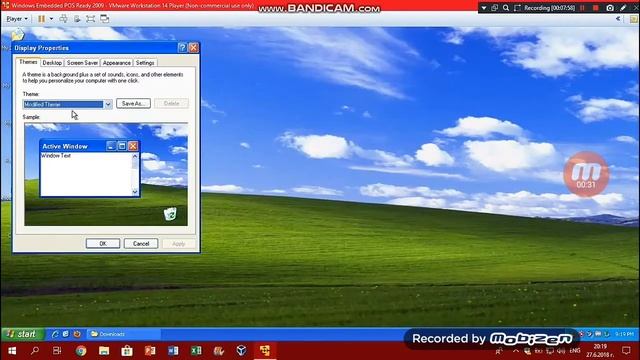Image resolution: width=640 pixels, height=360 pixels.
Task: Open VirtualBox cube icon on host taskbar
Action: pos(242,351)
